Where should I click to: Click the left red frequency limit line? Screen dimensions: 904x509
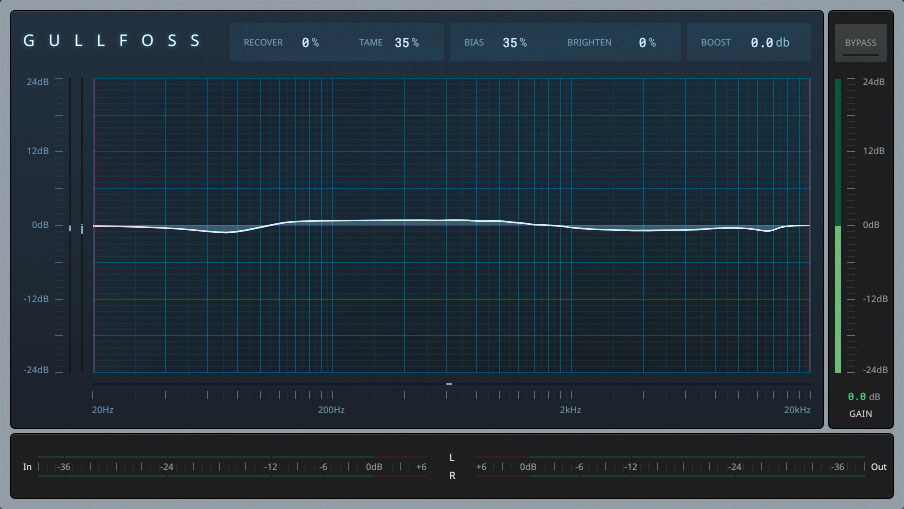(94, 225)
